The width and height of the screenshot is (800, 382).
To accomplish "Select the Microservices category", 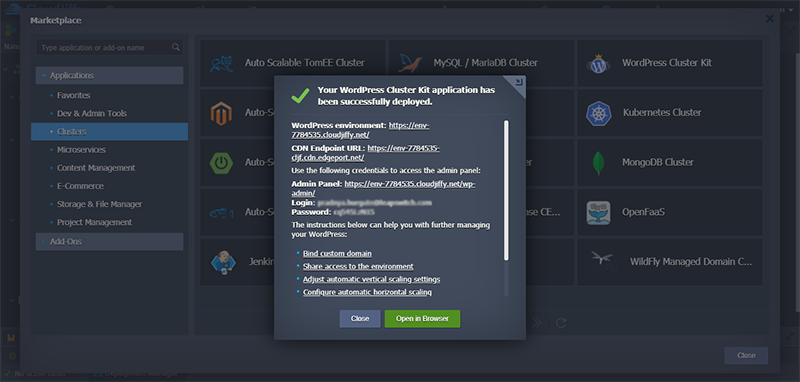I will click(81, 150).
